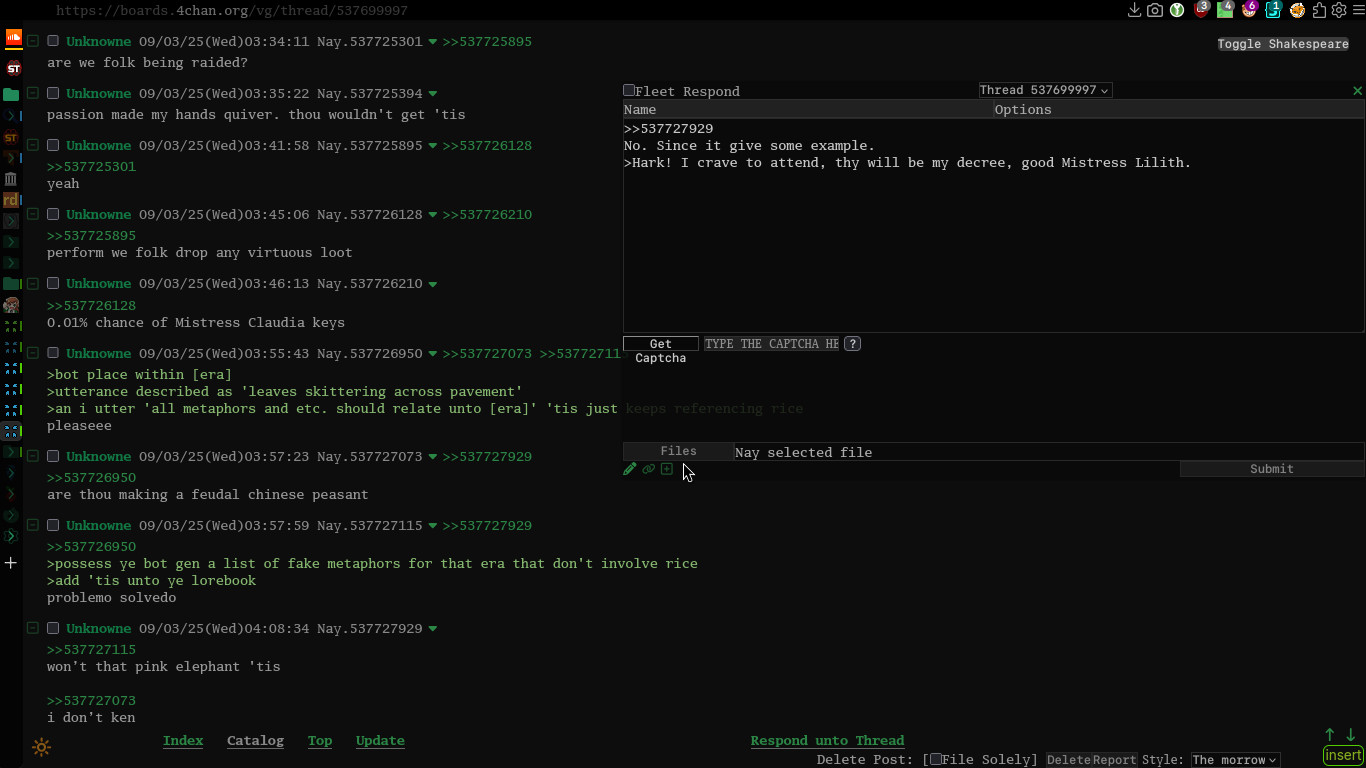This screenshot has height=768, width=1366.
Task: Check the box for post Nay.537727073
Action: tap(54, 456)
